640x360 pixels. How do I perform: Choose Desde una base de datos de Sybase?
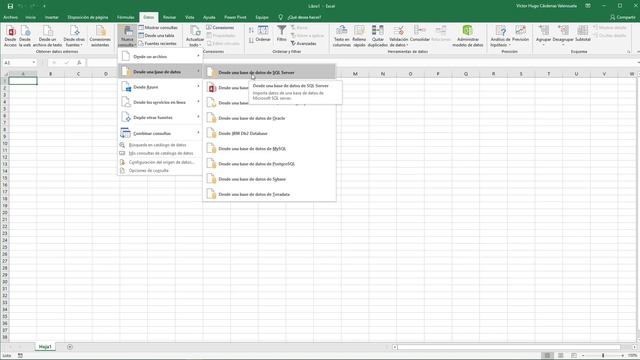tap(269, 179)
